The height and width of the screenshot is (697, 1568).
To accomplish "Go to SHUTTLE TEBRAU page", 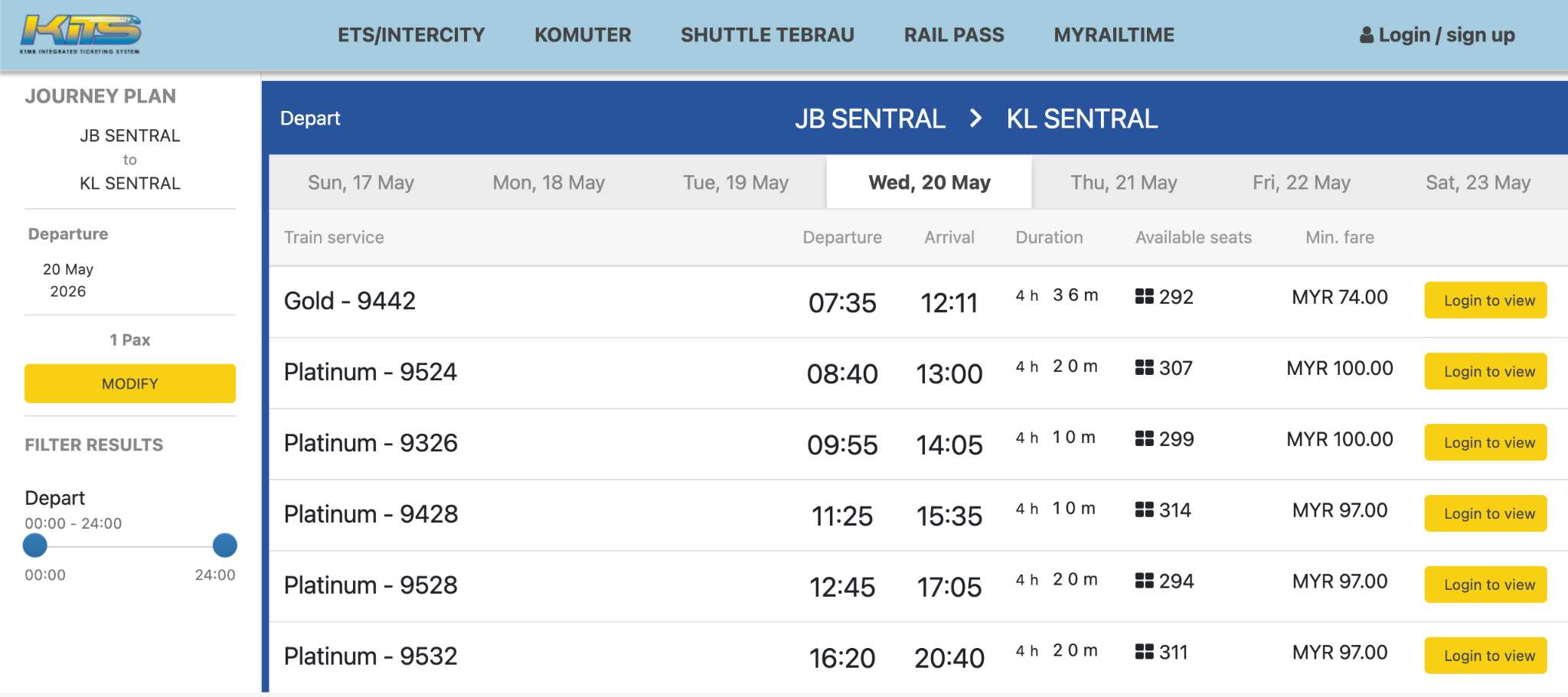I will click(x=767, y=35).
